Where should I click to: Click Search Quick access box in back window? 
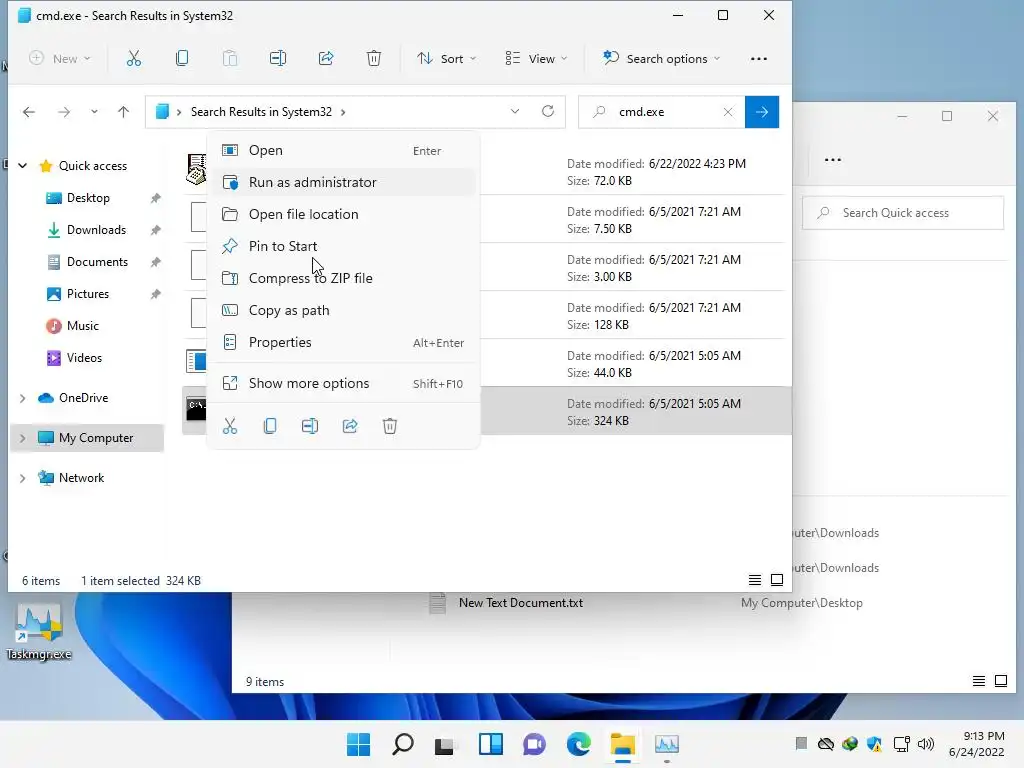(x=903, y=213)
